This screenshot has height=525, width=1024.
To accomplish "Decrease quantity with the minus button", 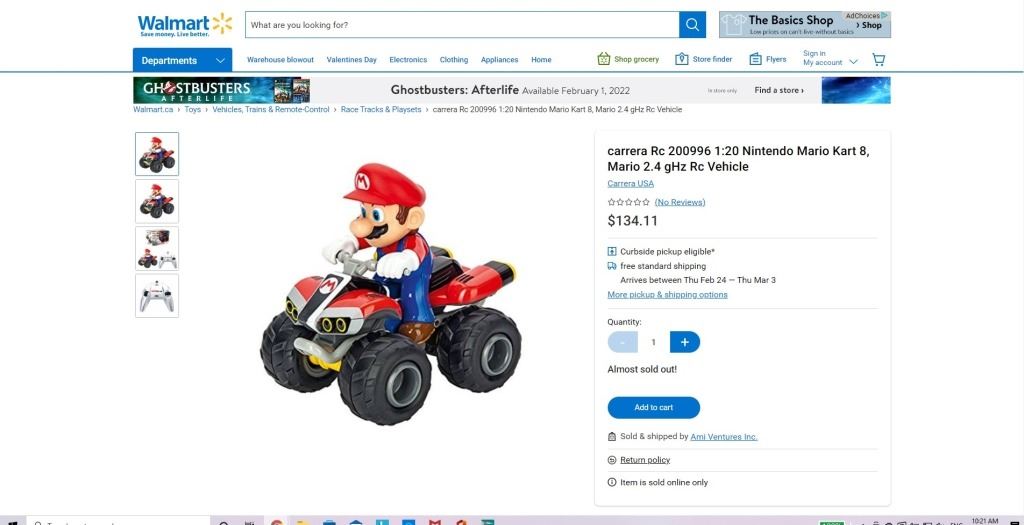I will [x=622, y=342].
